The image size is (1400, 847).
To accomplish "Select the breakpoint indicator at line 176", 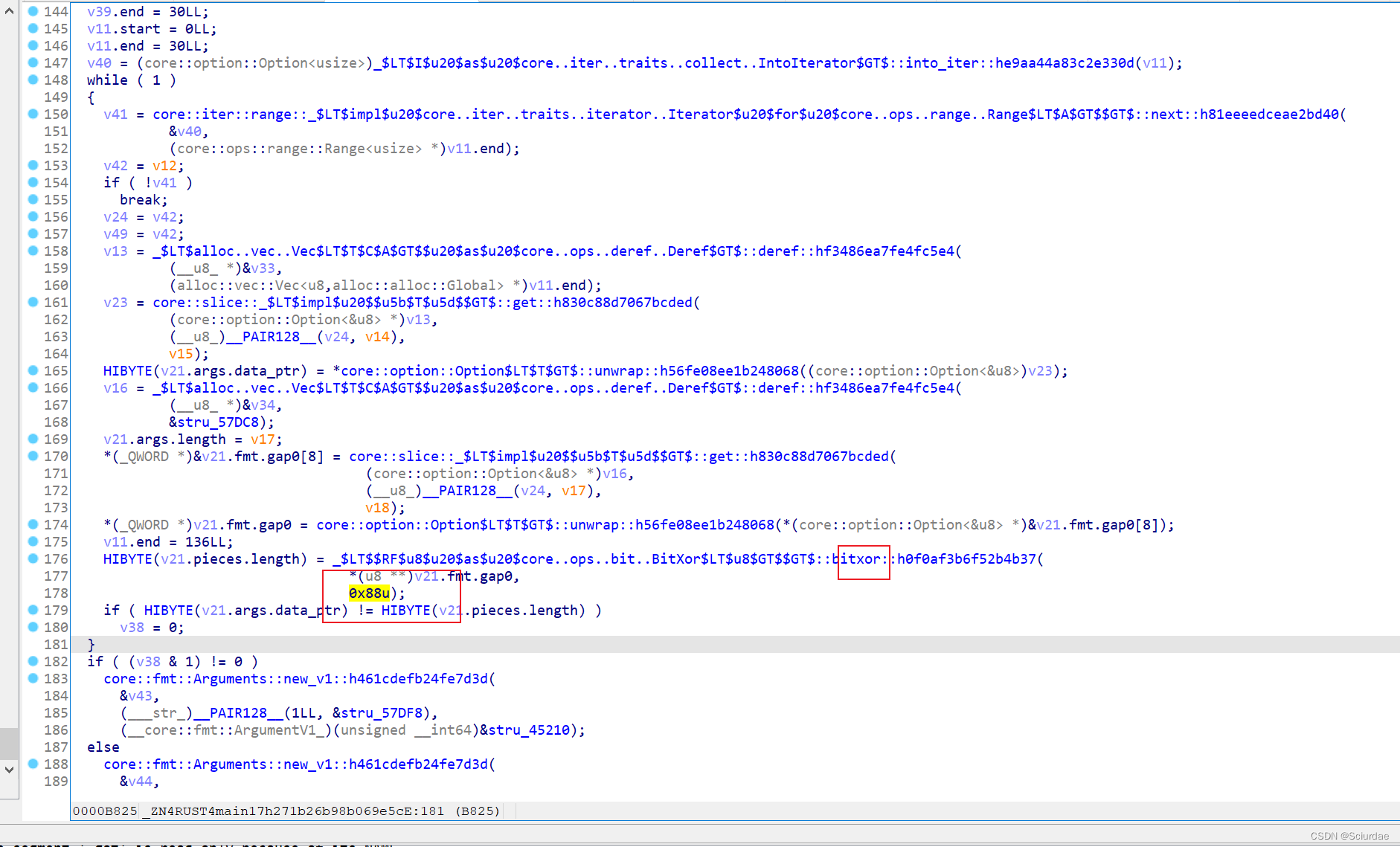I will pyautogui.click(x=33, y=558).
